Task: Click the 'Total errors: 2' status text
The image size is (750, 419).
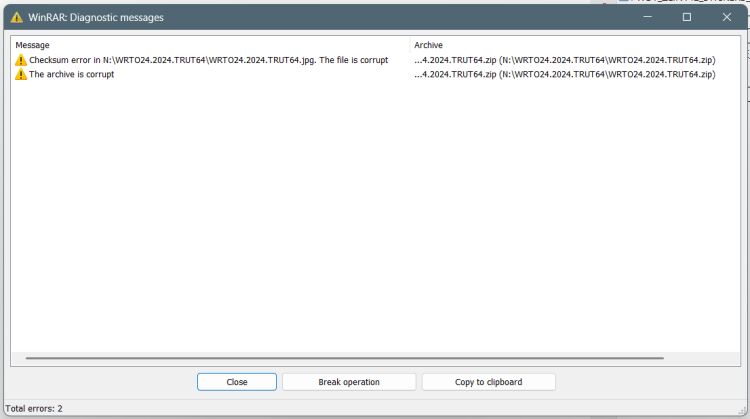Action: pyautogui.click(x=34, y=408)
